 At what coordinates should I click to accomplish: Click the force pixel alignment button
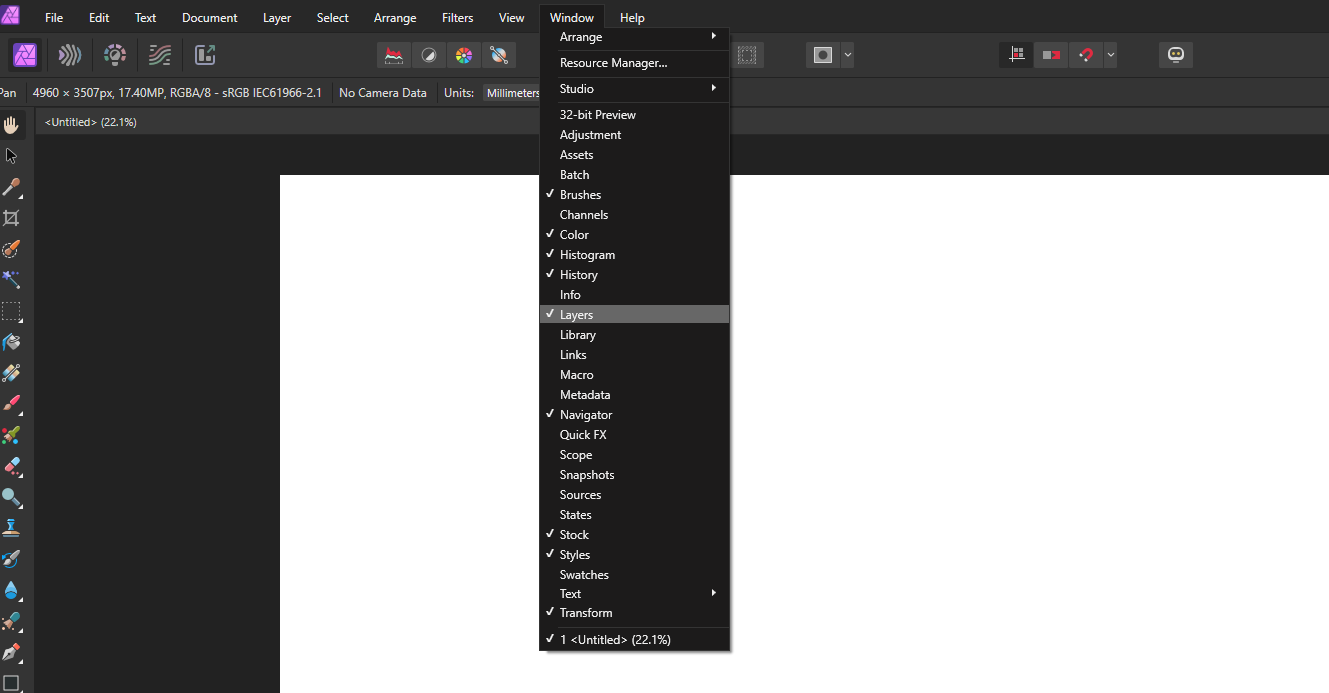(1016, 55)
